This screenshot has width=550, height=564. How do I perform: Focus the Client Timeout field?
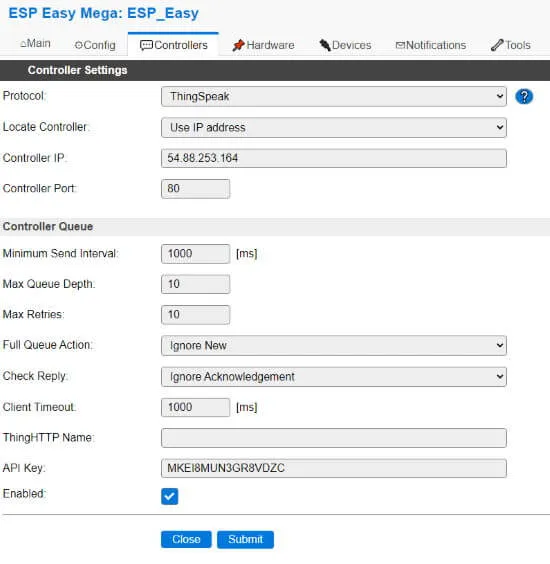(195, 407)
